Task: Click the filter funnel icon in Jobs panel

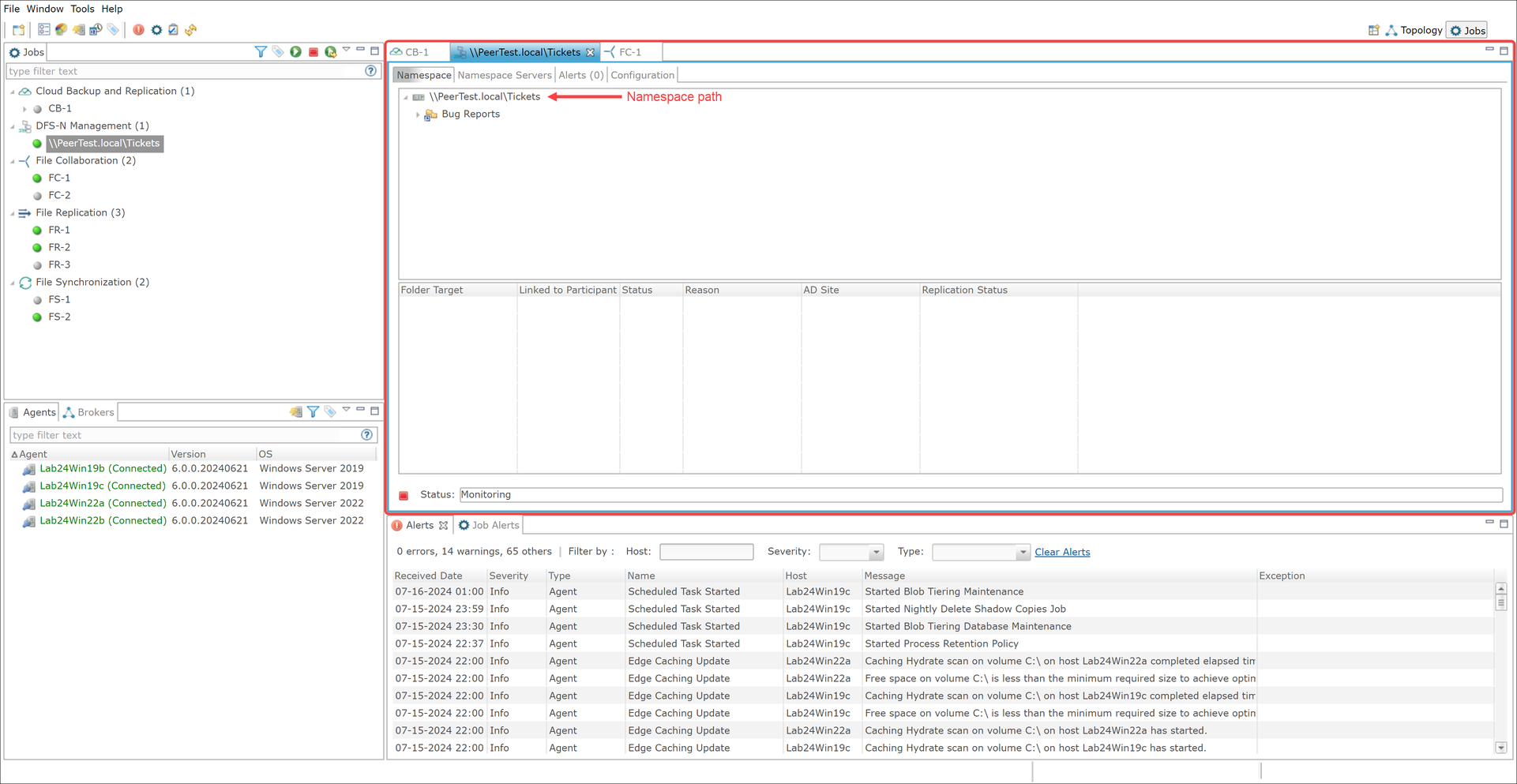Action: click(x=261, y=51)
